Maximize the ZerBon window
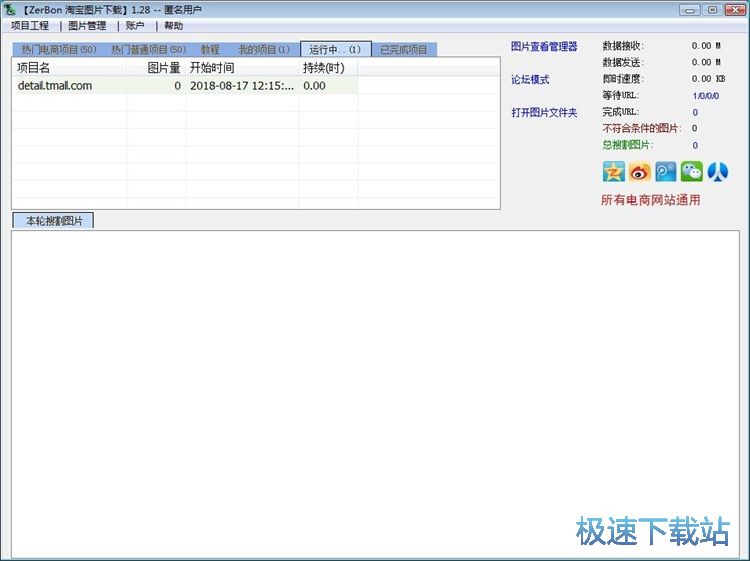This screenshot has height=561, width=750. point(712,9)
